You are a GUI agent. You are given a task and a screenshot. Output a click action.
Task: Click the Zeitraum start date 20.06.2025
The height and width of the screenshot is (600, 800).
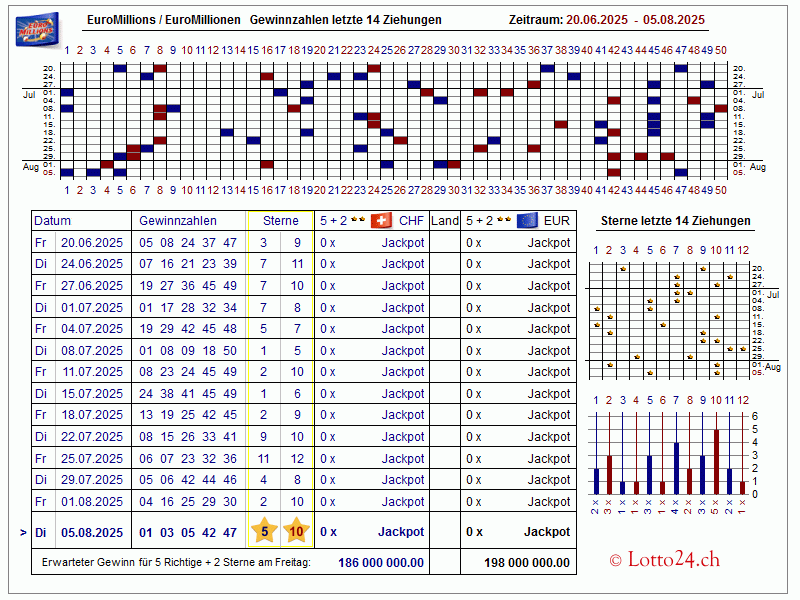[x=597, y=20]
